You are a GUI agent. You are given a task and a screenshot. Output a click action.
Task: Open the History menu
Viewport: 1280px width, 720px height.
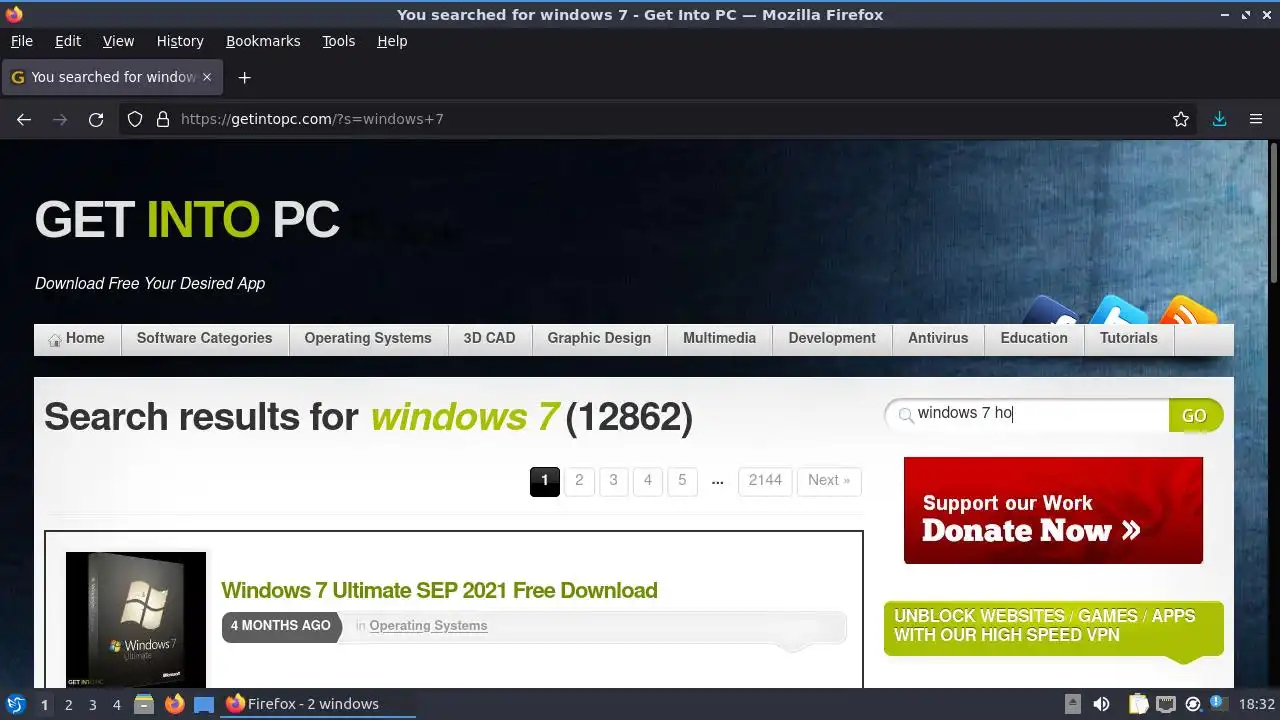[x=180, y=41]
